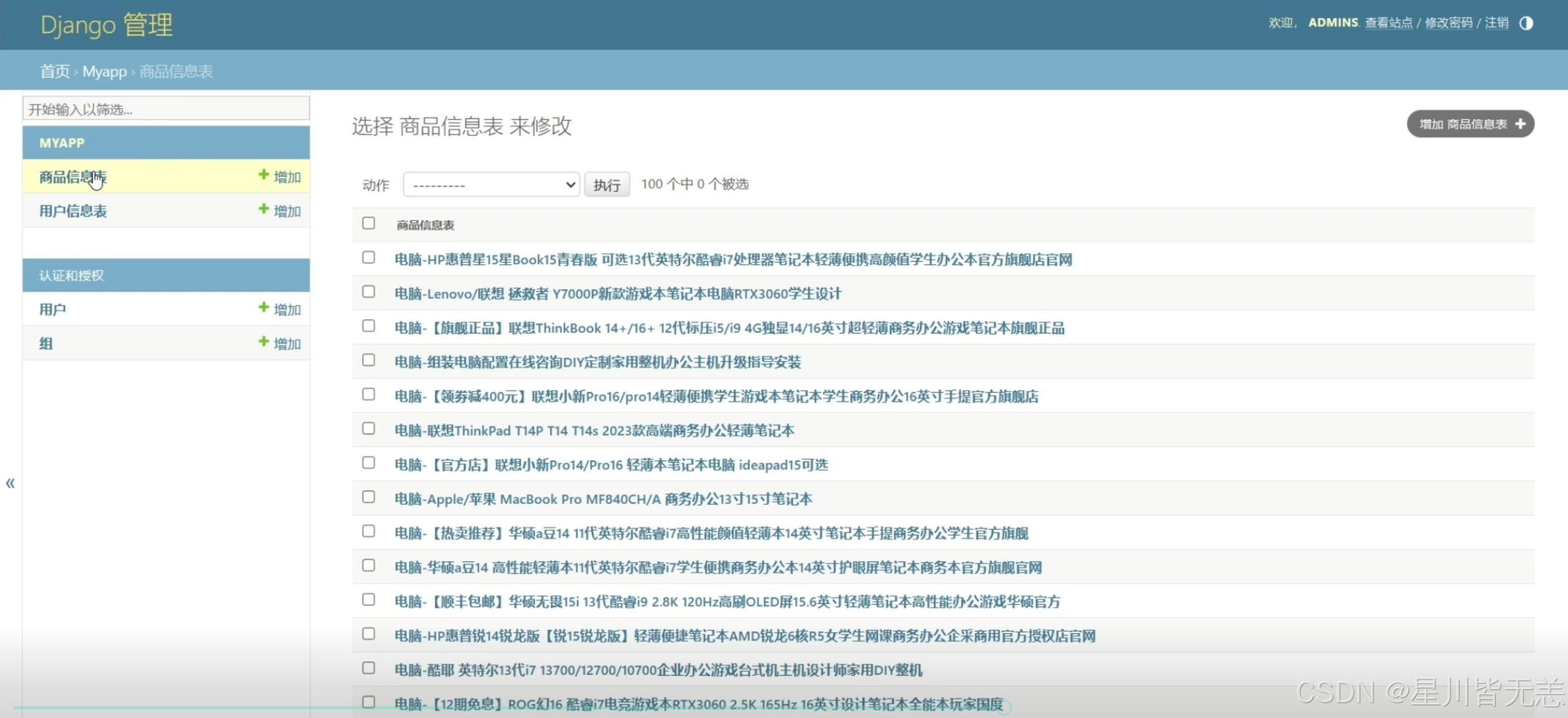The width and height of the screenshot is (1568, 718).
Task: Open the 顺丰包邮 华硕无畏15i link
Action: point(727,602)
